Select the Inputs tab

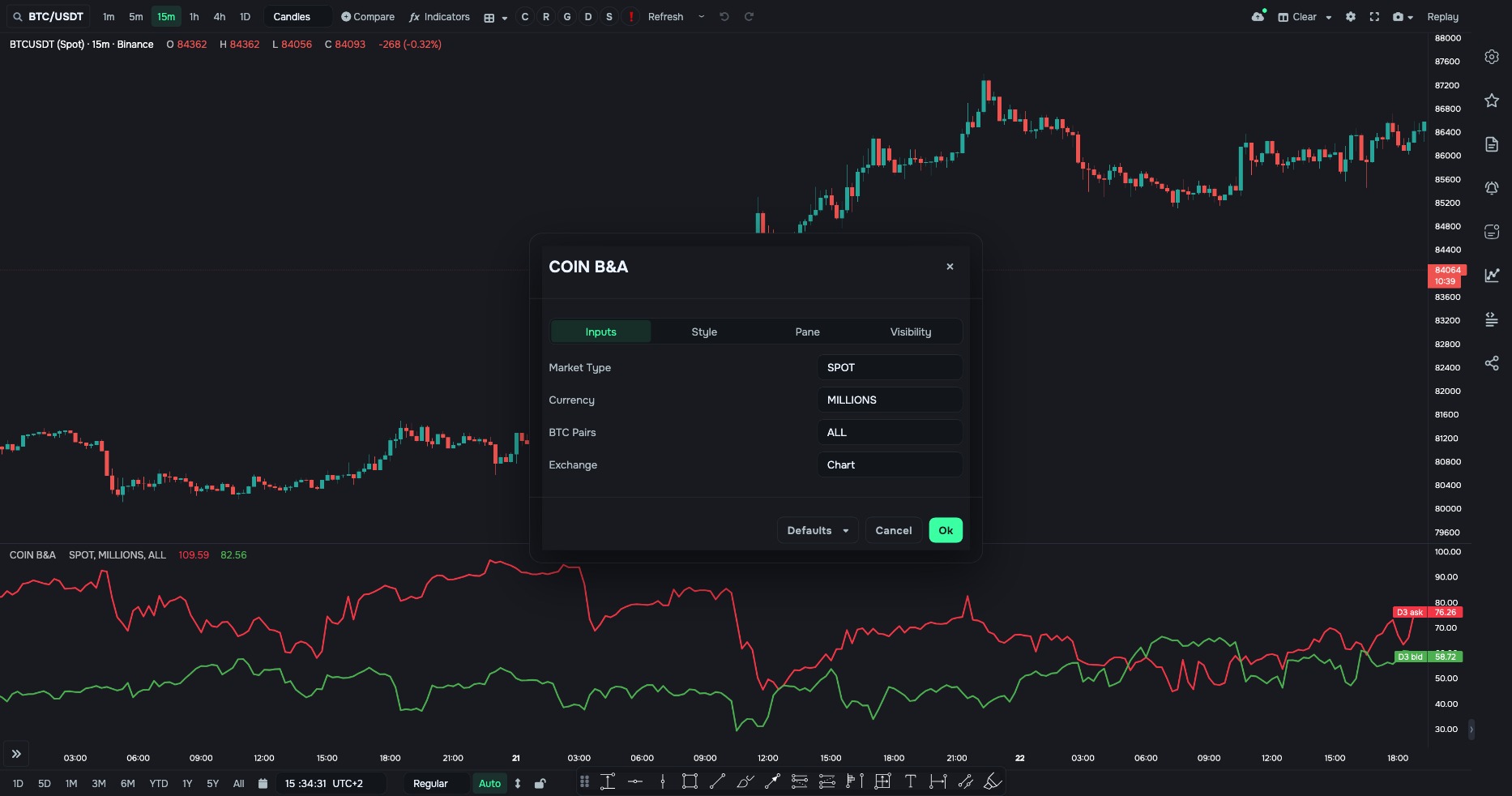point(601,332)
